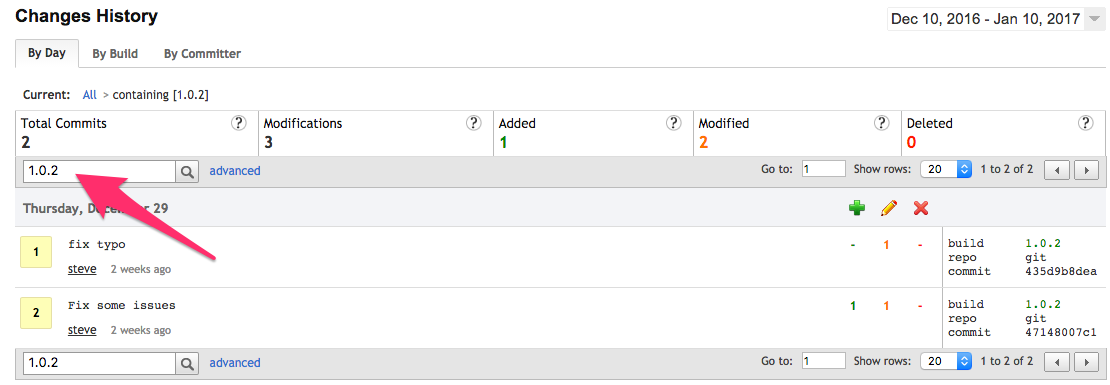Viewport: 1110px width, 385px height.
Task: Switch to the By Committer tab
Action: 202,54
